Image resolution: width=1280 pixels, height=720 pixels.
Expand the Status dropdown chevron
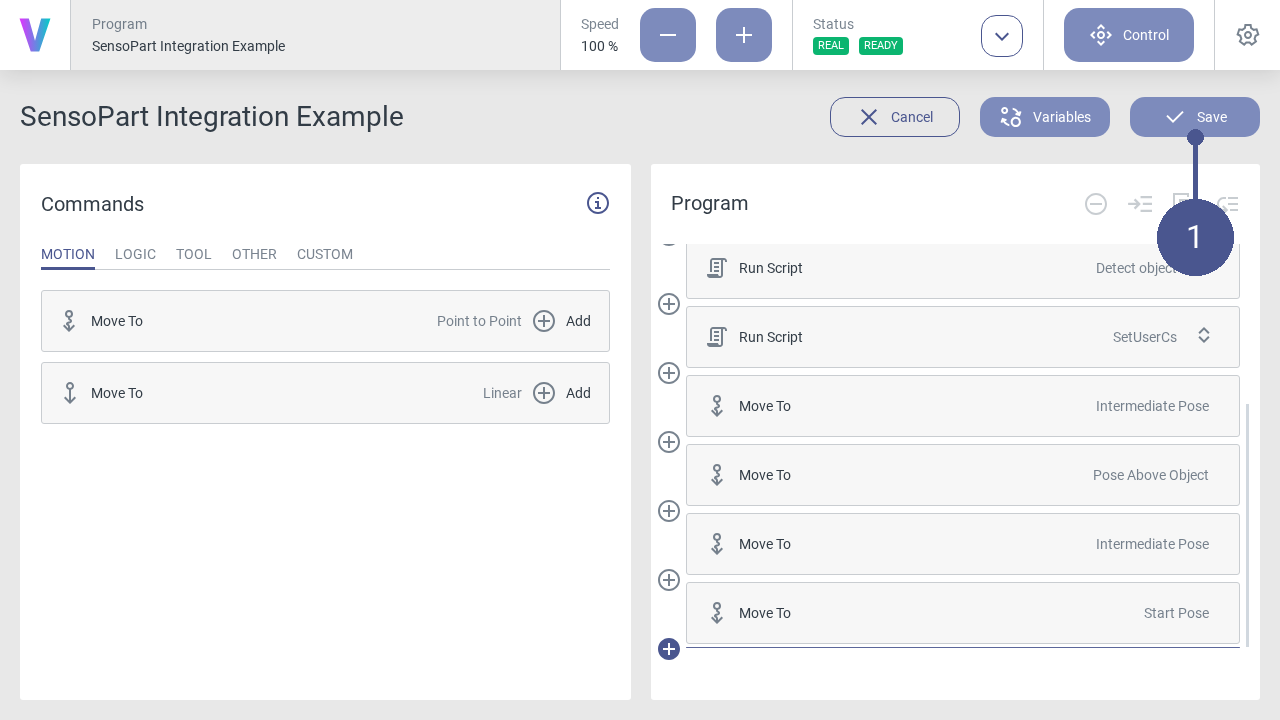tap(1002, 36)
